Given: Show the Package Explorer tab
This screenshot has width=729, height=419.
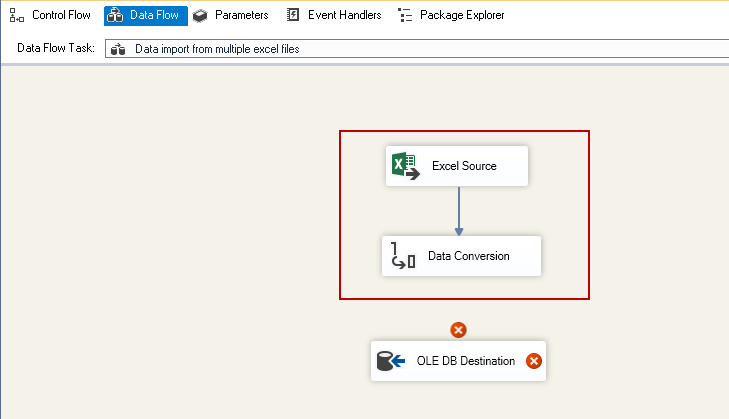Looking at the screenshot, I should (x=461, y=16).
